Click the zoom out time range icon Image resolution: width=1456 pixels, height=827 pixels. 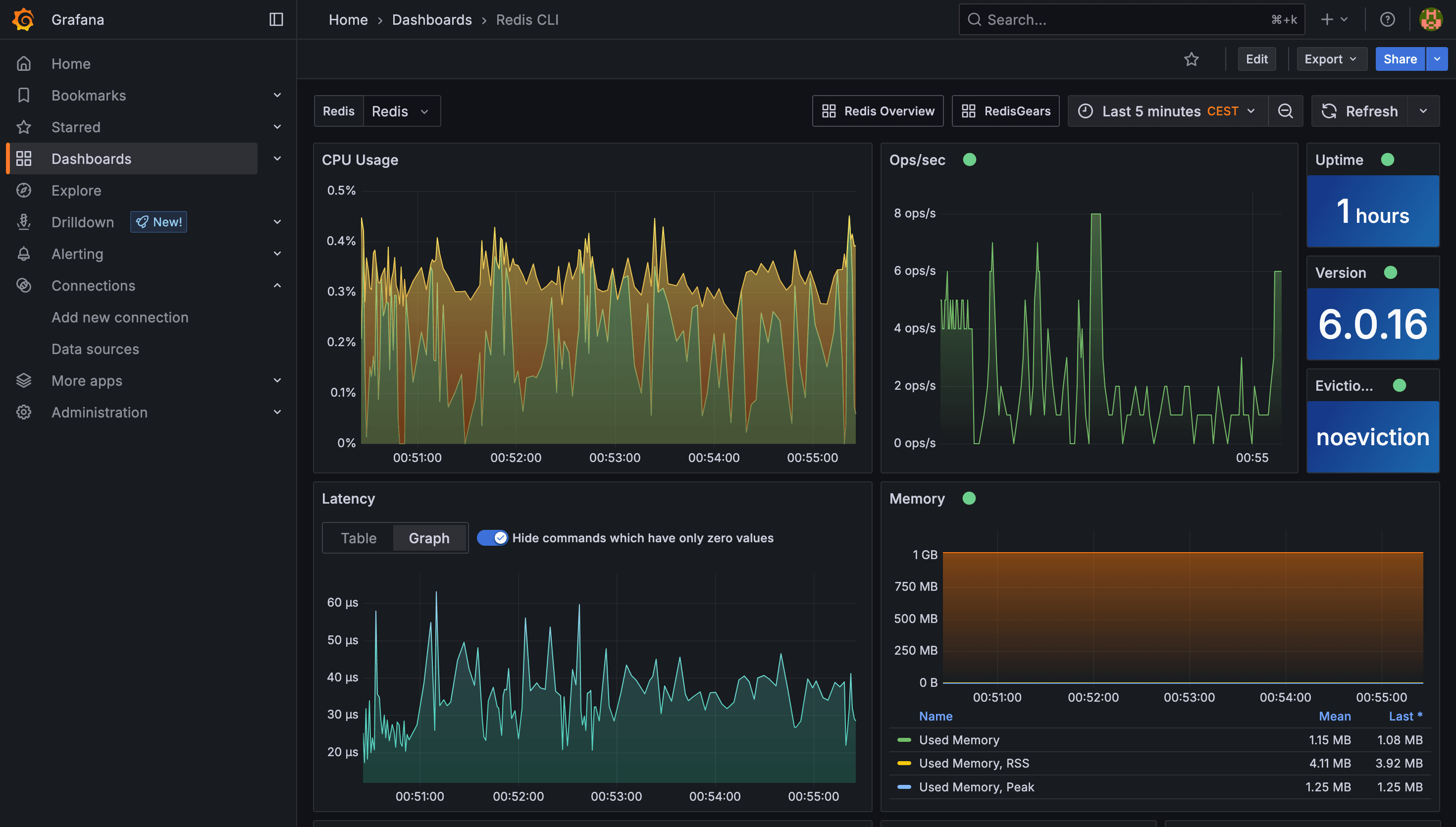click(x=1285, y=111)
